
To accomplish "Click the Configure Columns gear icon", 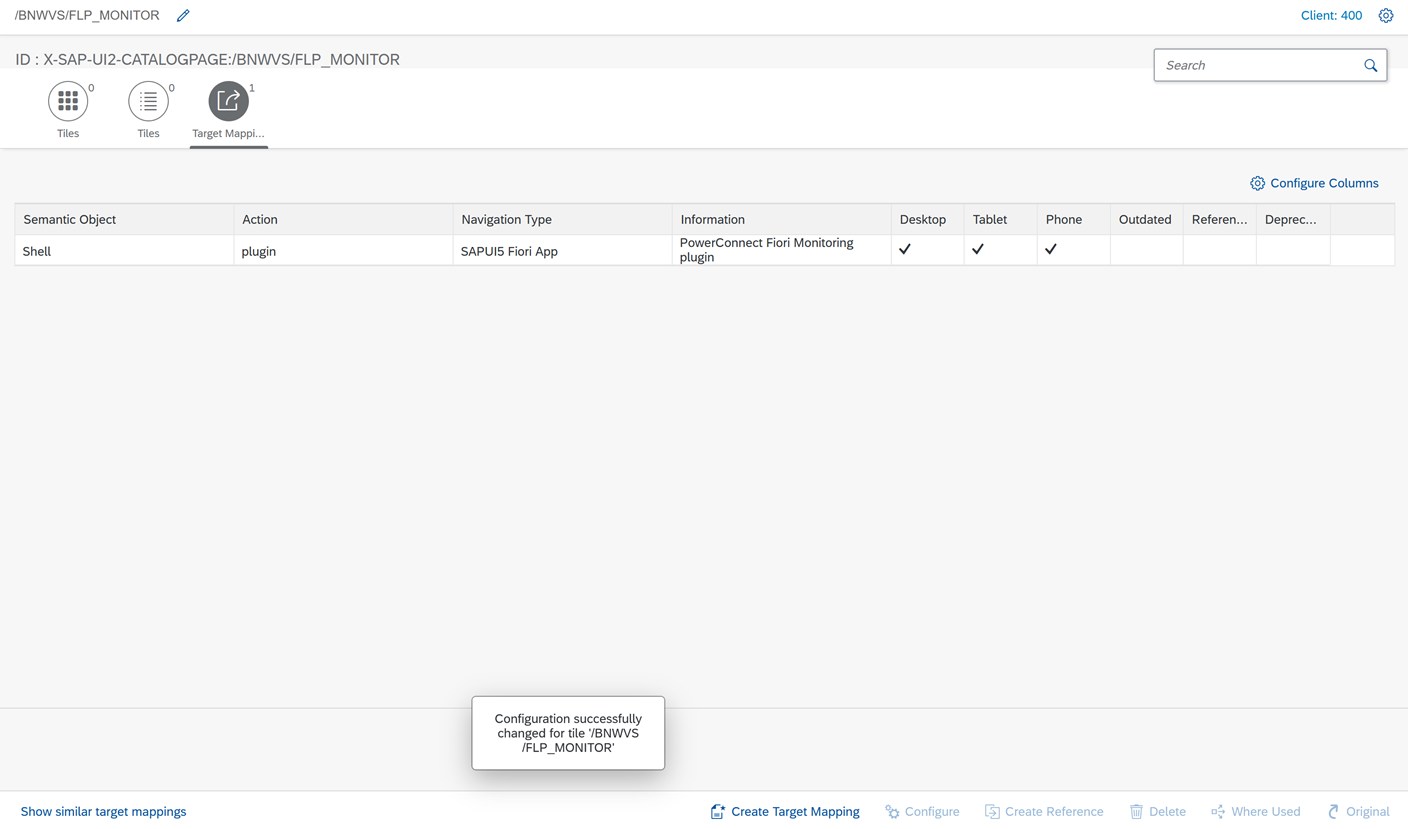I will (1257, 184).
